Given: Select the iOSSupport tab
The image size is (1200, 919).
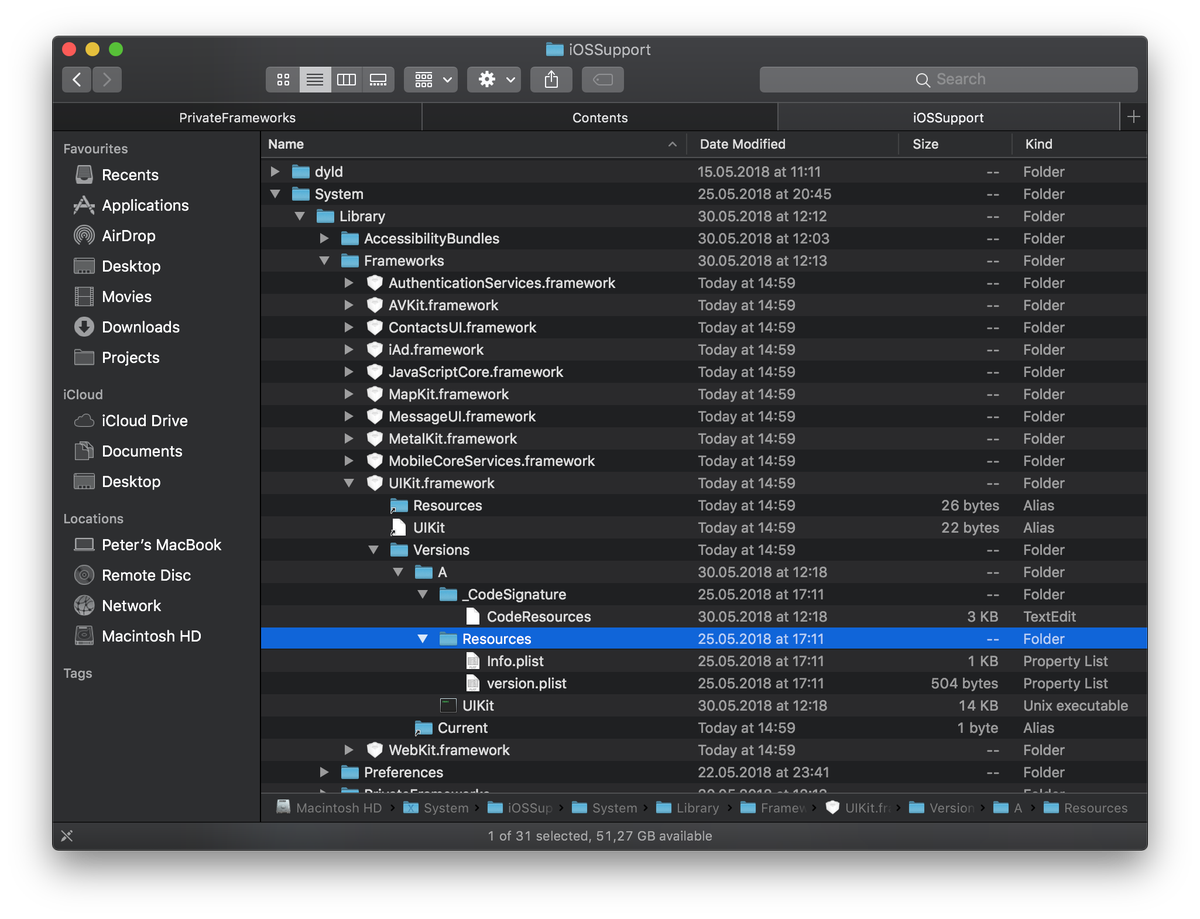Looking at the screenshot, I should [948, 117].
